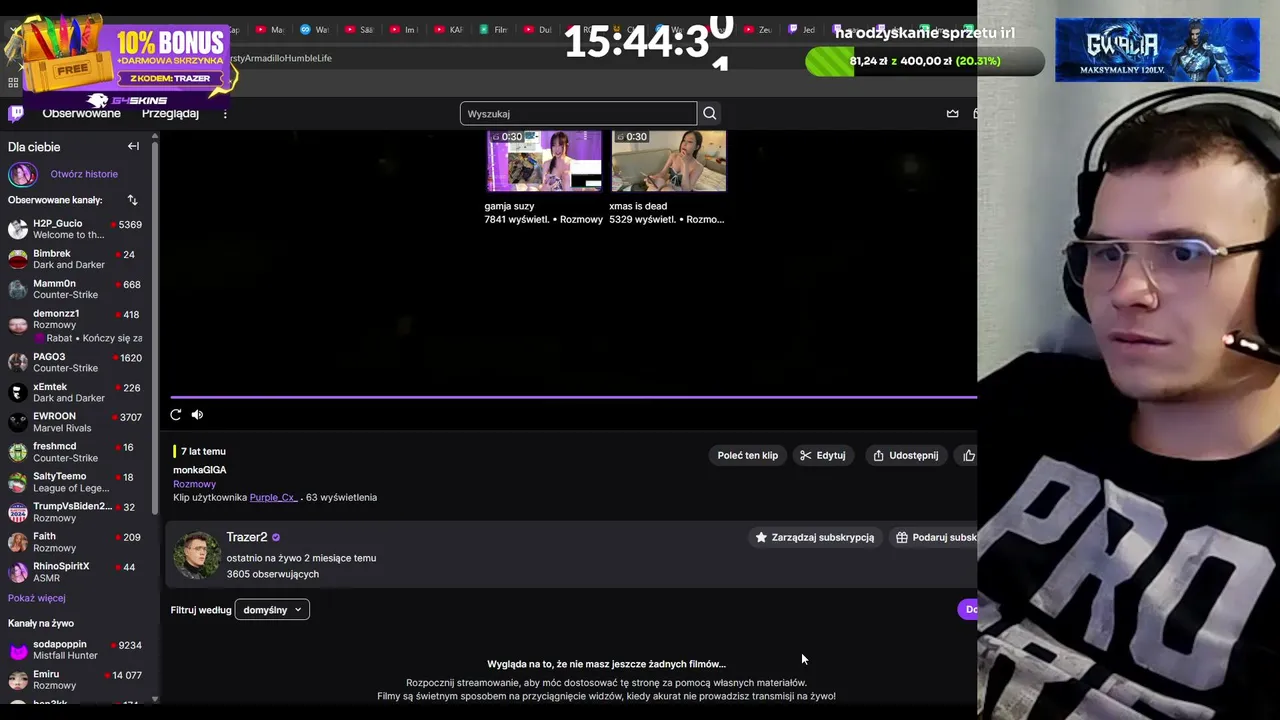Screen dimensions: 1280x720
Task: Go to the Przeglądaj tab
Action: (x=170, y=113)
